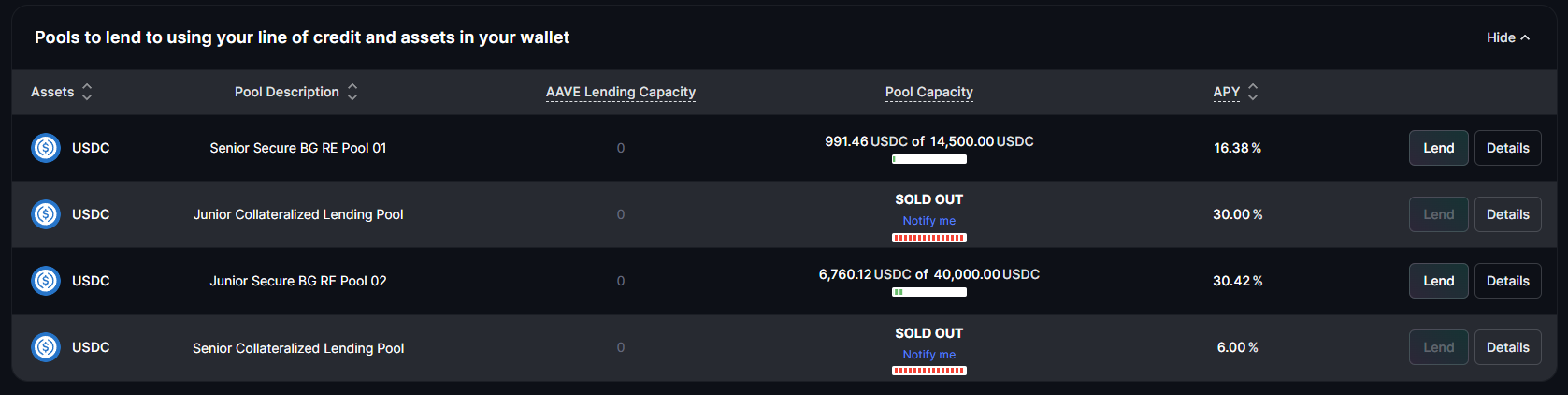
Task: Click USDC coin icon in Junior Collateralized Lending Pool row
Action: tap(46, 214)
